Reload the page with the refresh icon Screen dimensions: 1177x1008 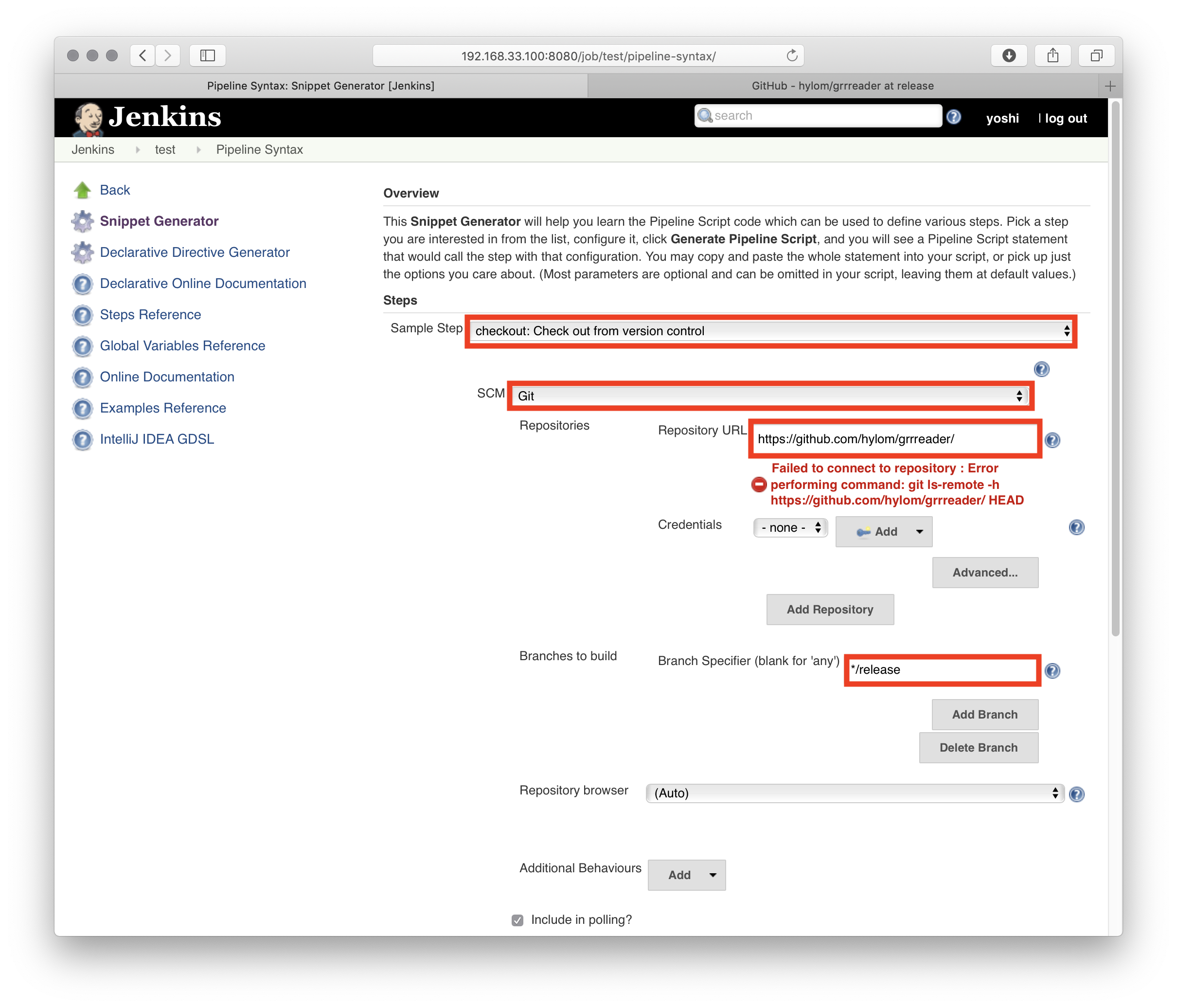(792, 55)
